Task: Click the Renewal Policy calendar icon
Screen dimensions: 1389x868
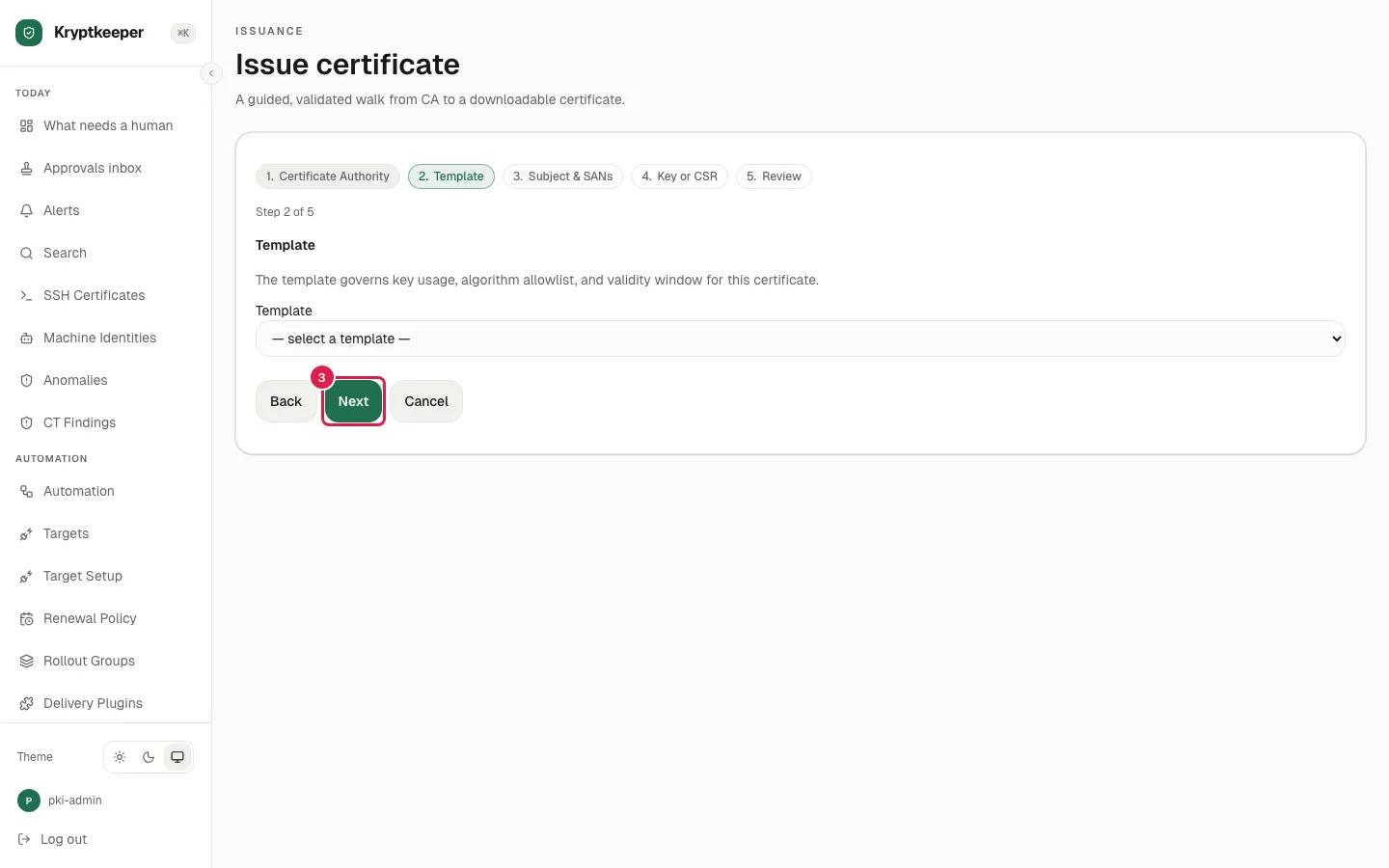Action: click(27, 618)
